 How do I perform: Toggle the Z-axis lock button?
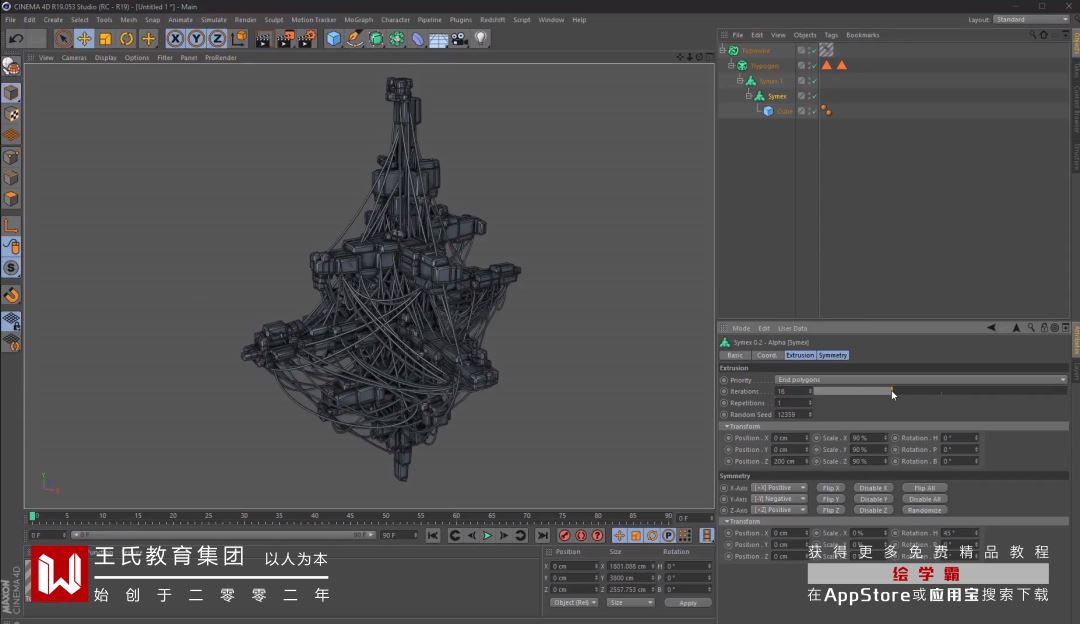coord(217,39)
